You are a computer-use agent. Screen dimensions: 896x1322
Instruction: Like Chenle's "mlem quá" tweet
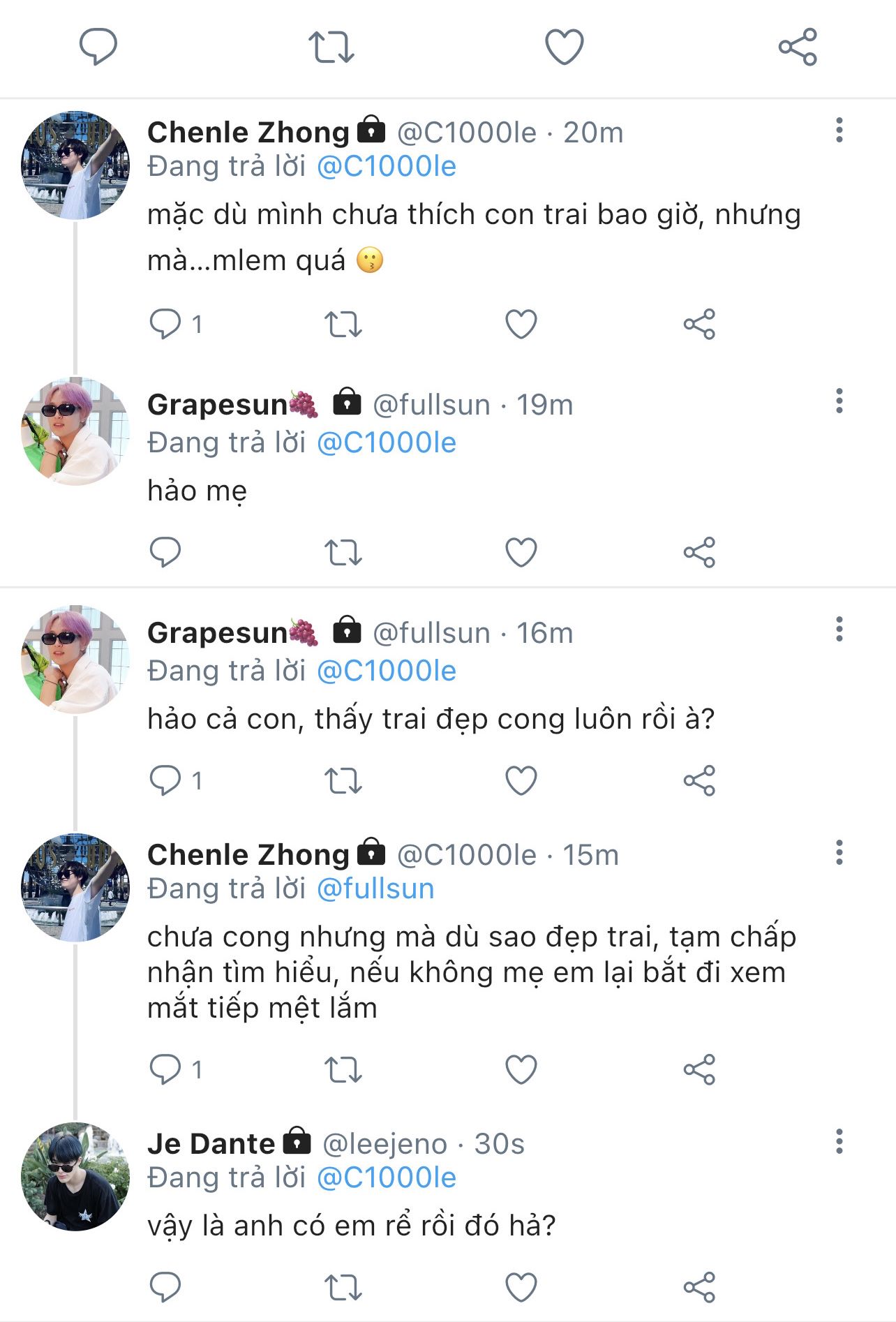(521, 324)
